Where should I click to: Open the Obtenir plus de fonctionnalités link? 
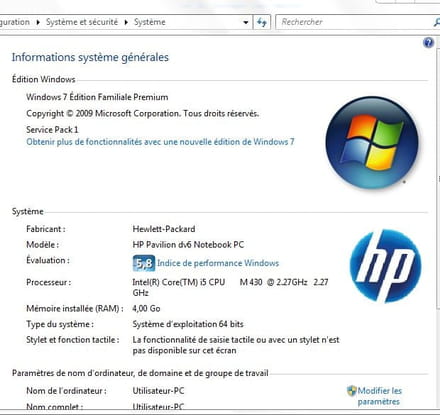tap(160, 142)
